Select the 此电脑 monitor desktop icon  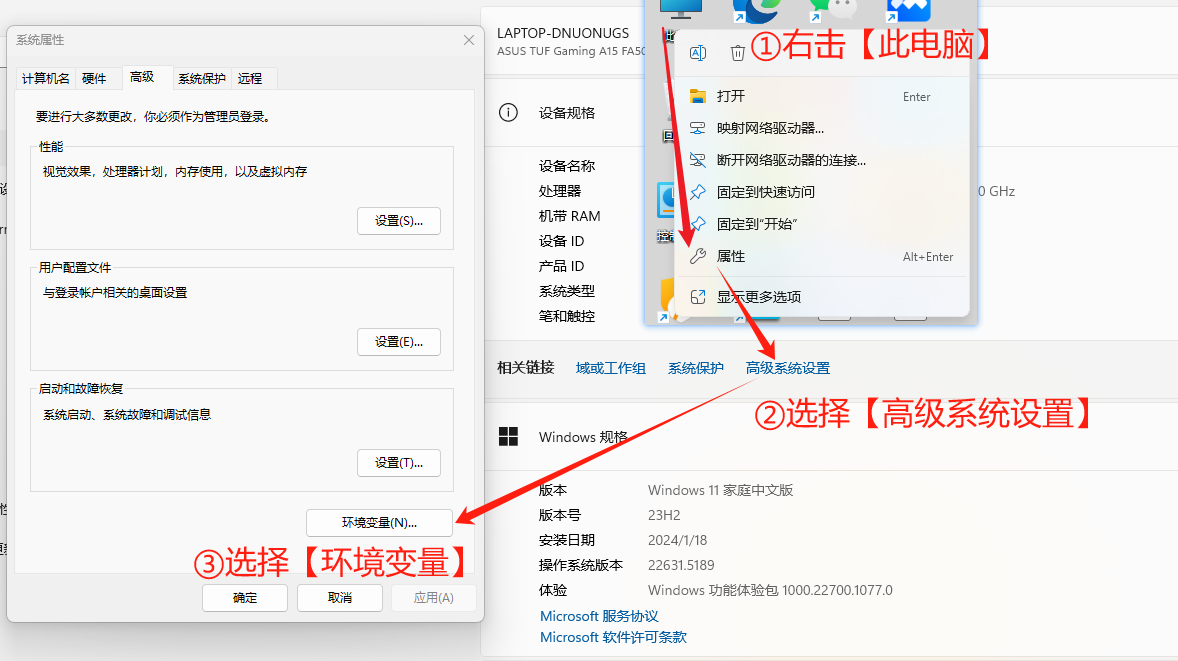[x=681, y=9]
